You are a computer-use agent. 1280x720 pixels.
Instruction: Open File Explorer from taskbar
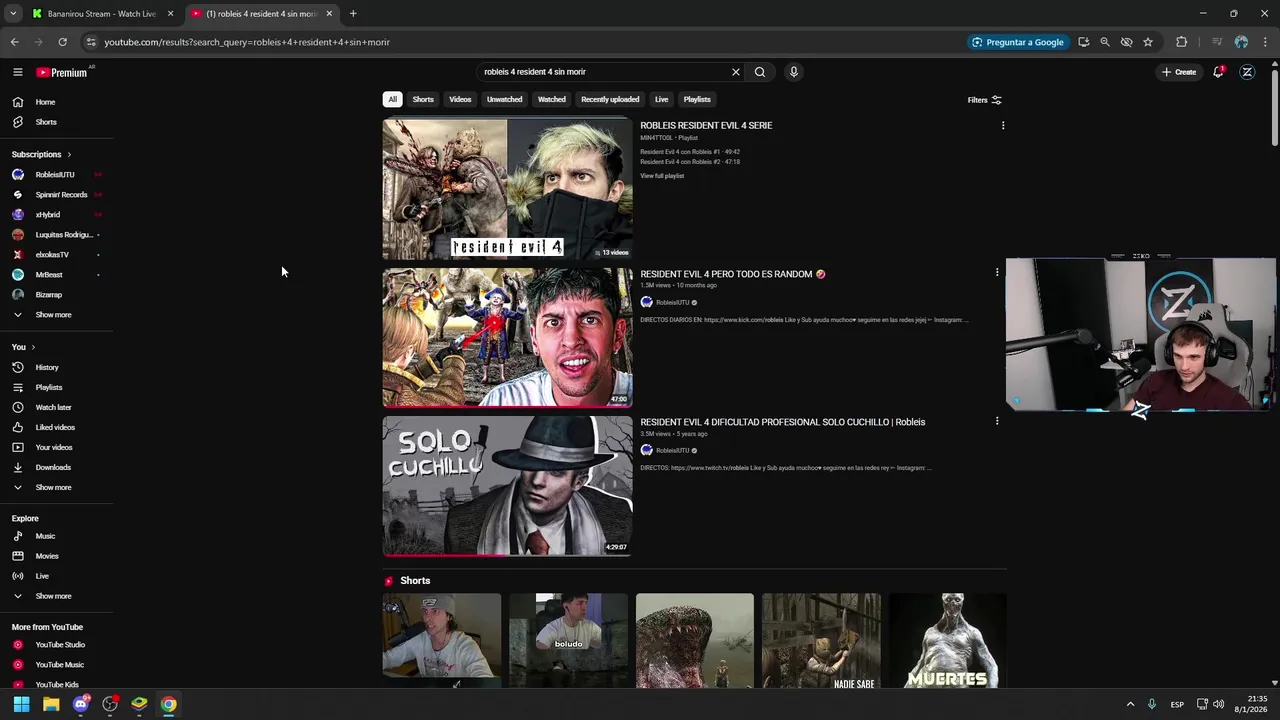tap(51, 704)
